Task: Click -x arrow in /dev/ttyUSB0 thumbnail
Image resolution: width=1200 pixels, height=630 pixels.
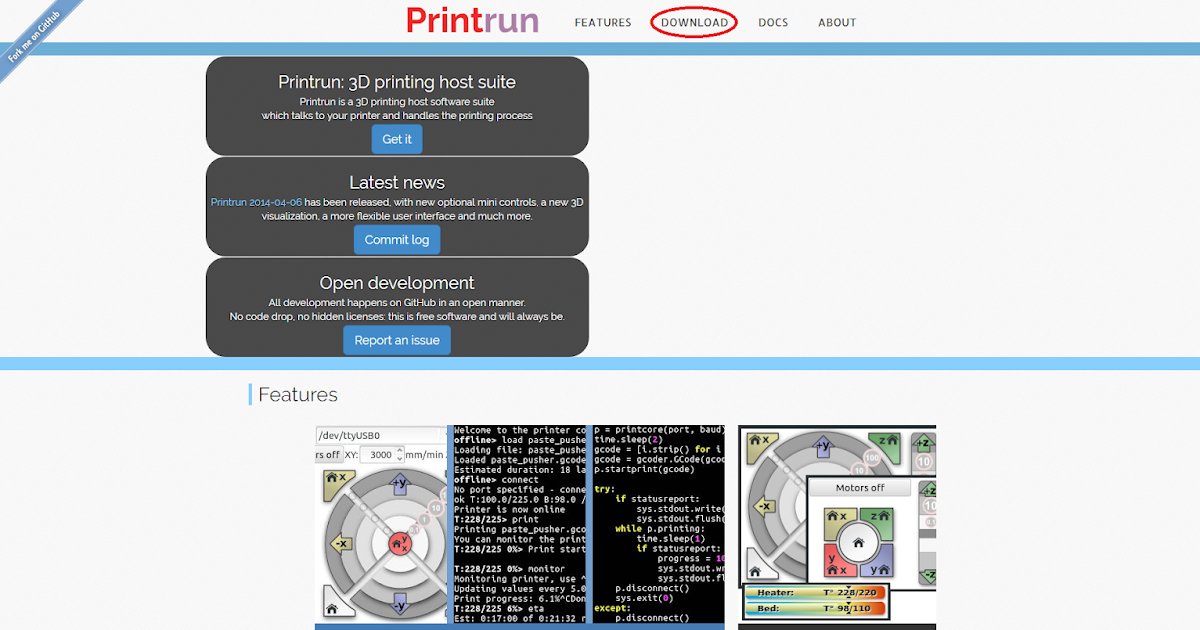Action: click(341, 544)
